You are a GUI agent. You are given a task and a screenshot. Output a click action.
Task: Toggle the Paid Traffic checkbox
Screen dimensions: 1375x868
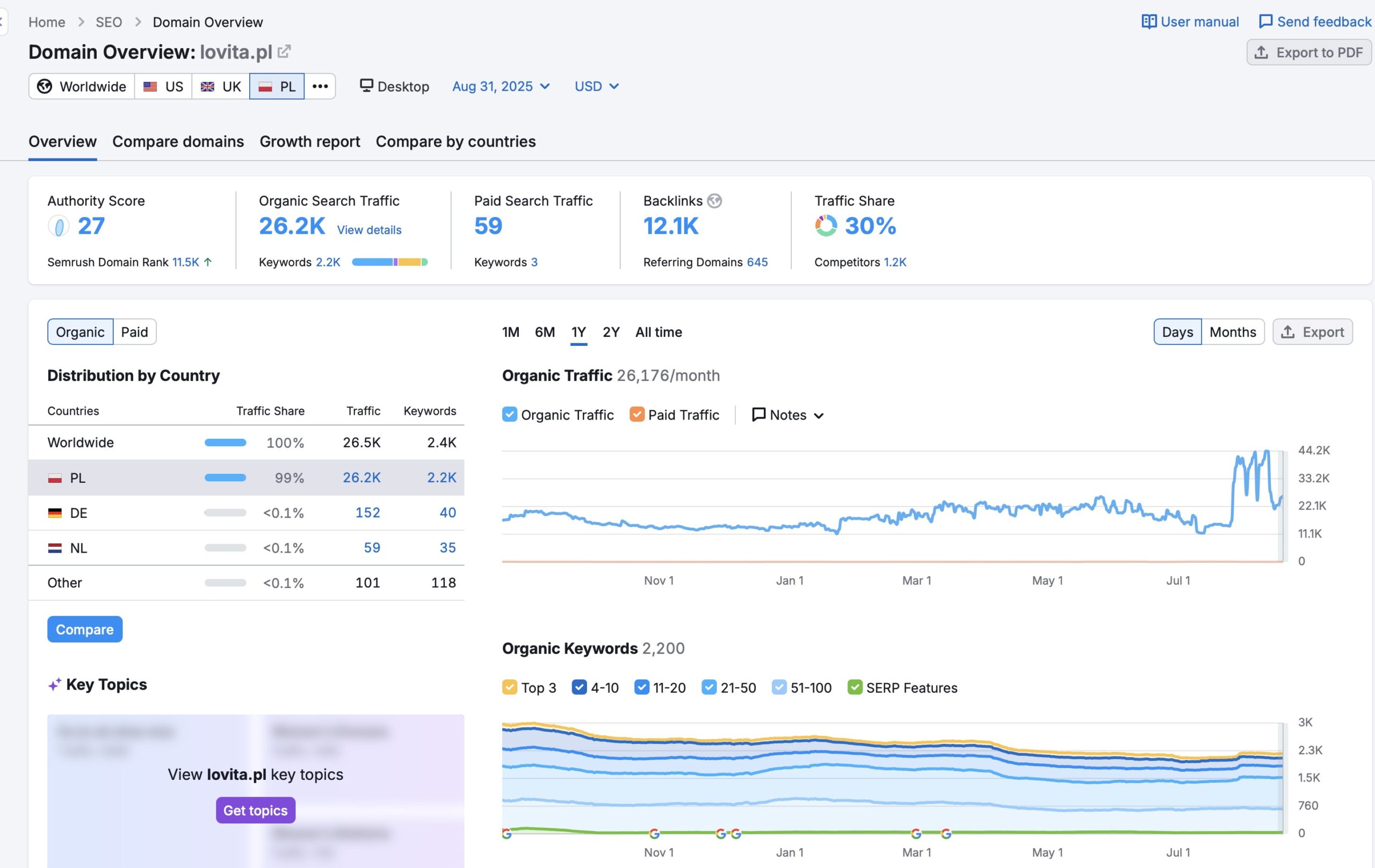pyautogui.click(x=636, y=414)
